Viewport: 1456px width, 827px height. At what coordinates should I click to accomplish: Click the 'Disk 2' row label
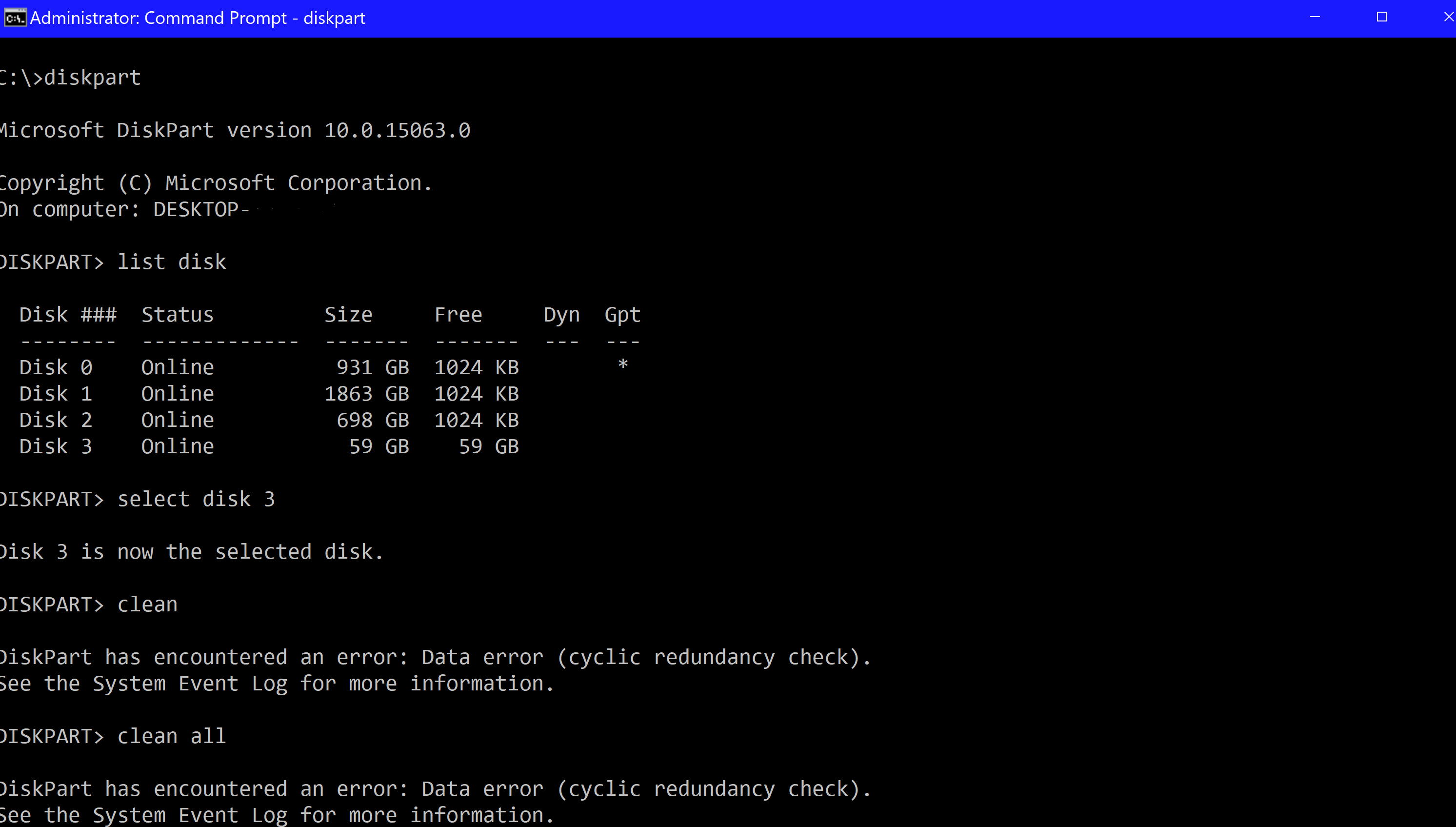[56, 420]
